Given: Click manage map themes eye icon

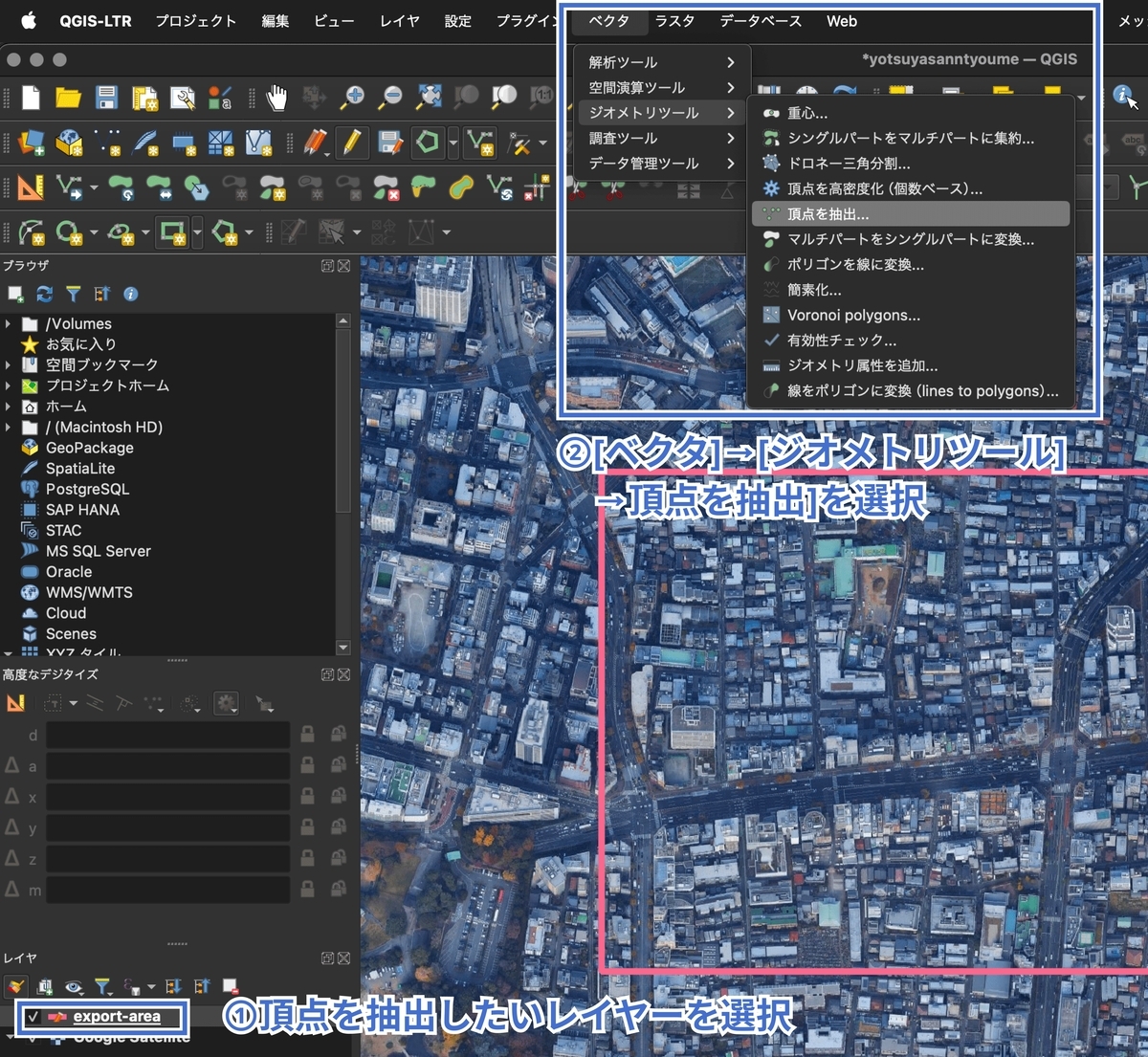Looking at the screenshot, I should (x=73, y=986).
